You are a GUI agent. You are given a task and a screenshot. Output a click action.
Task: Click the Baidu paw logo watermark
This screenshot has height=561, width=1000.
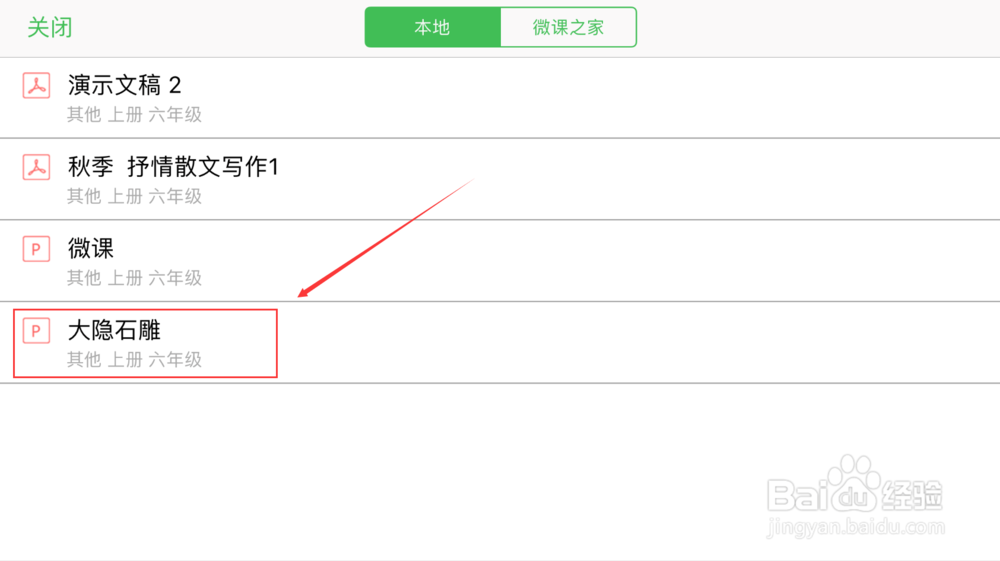click(854, 483)
